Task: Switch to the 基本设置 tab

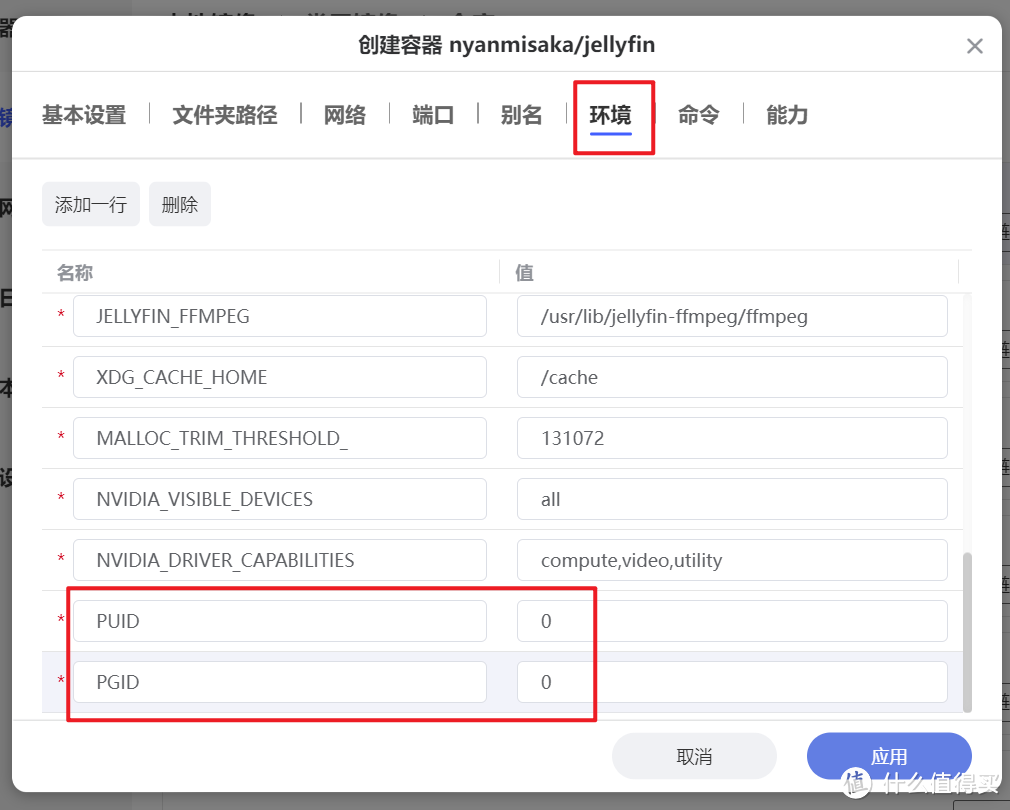Action: pyautogui.click(x=83, y=115)
